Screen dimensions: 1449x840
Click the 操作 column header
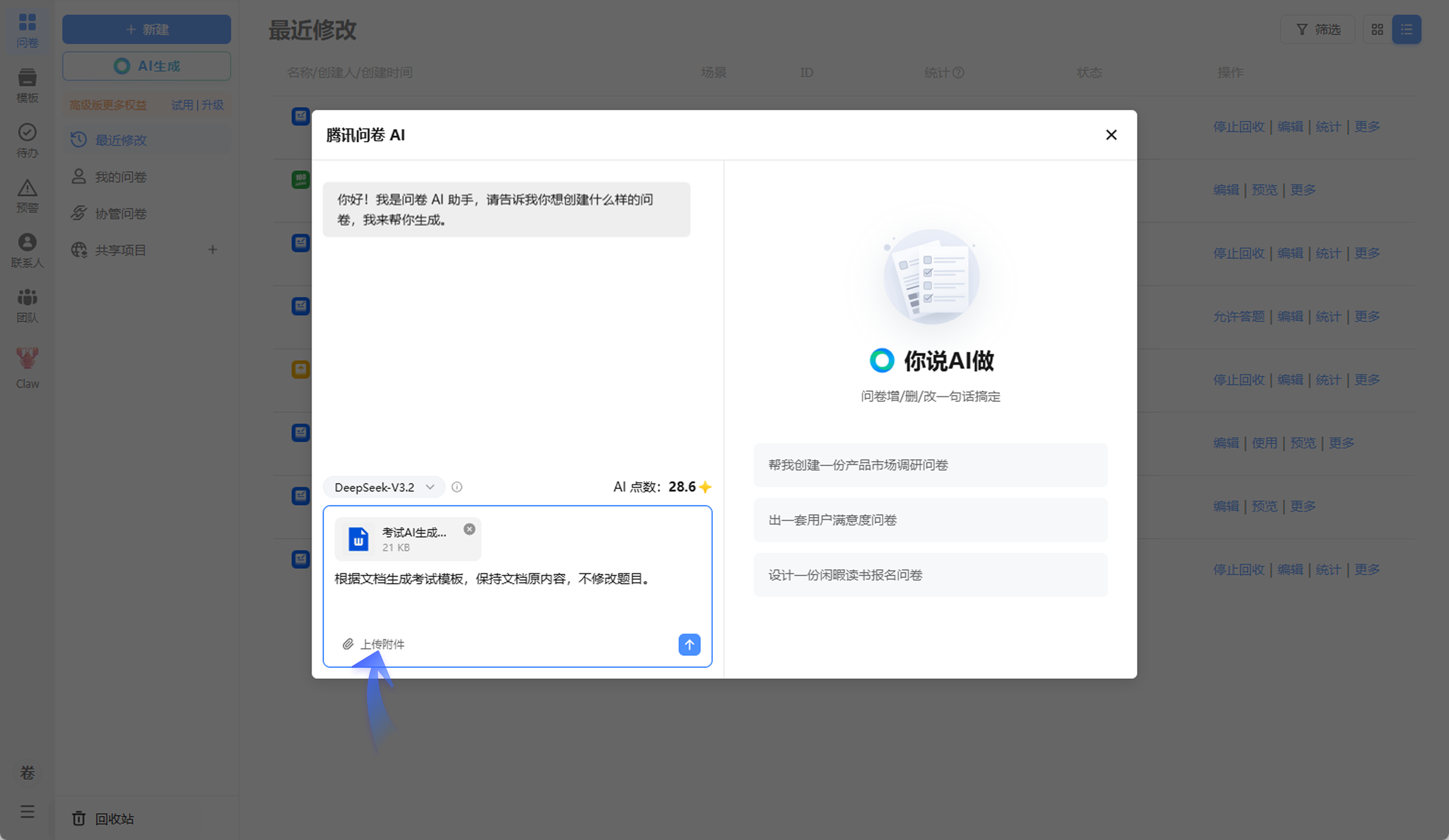(1230, 72)
